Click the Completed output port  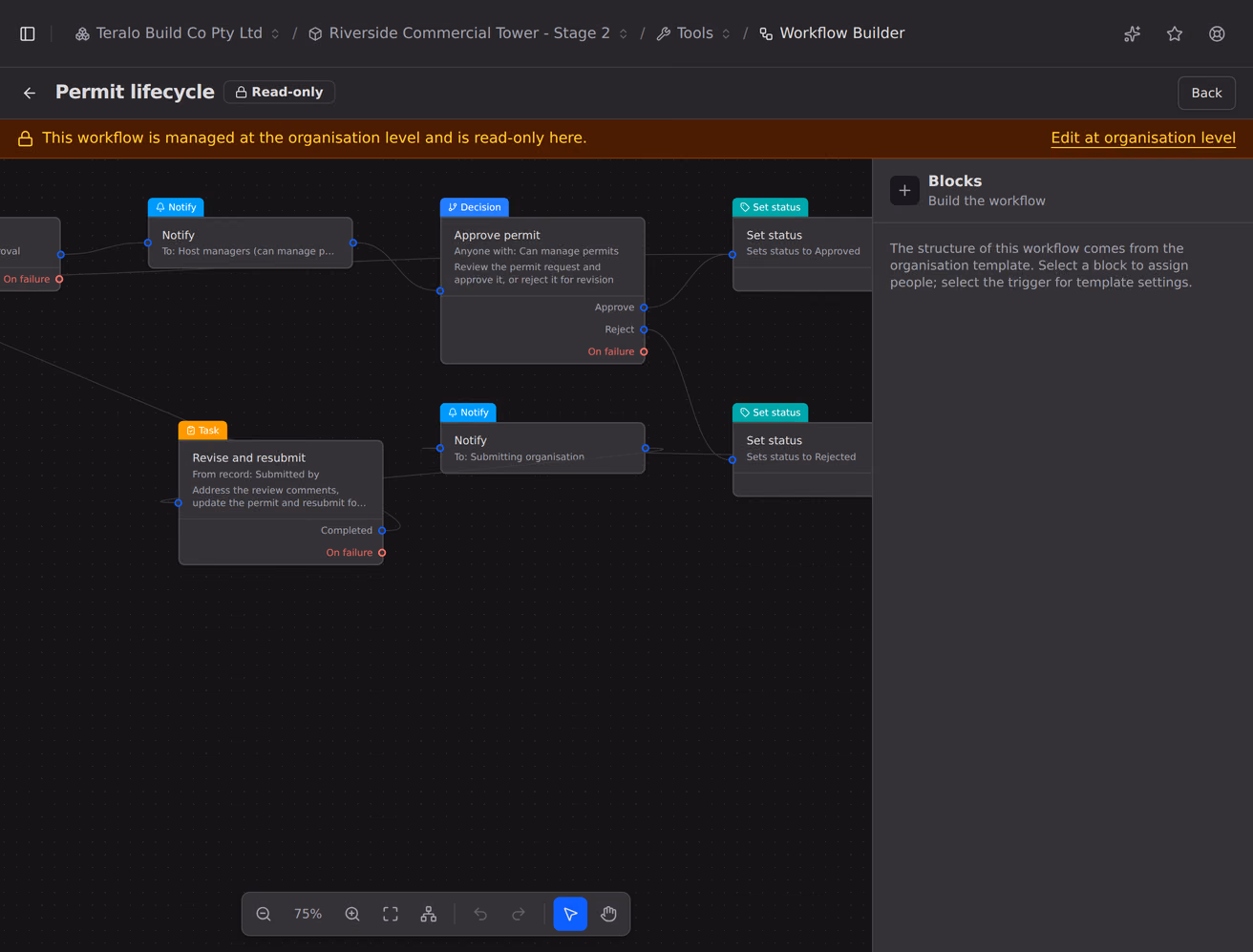[x=382, y=531]
